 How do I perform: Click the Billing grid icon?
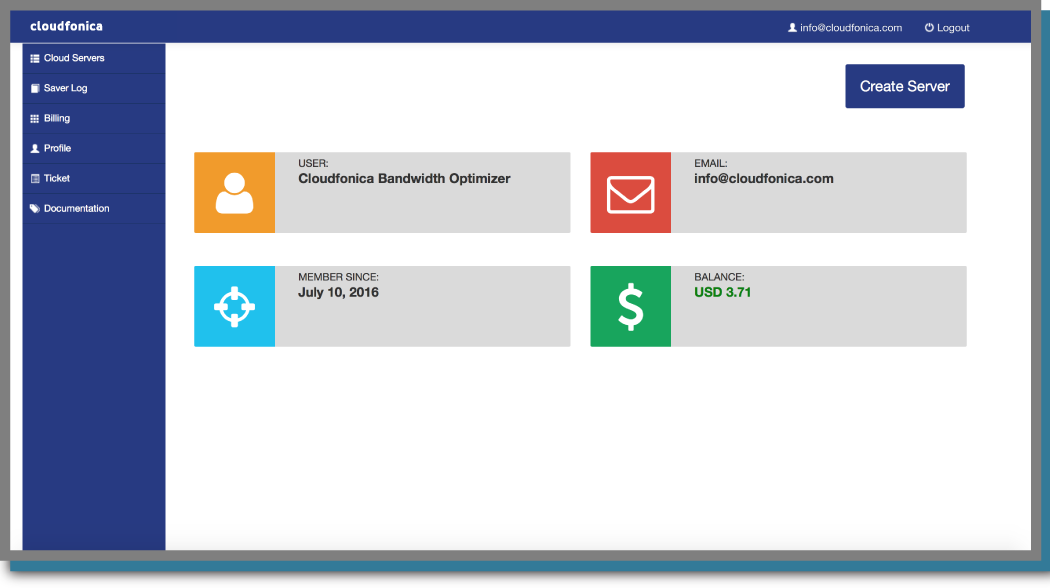tap(35, 119)
